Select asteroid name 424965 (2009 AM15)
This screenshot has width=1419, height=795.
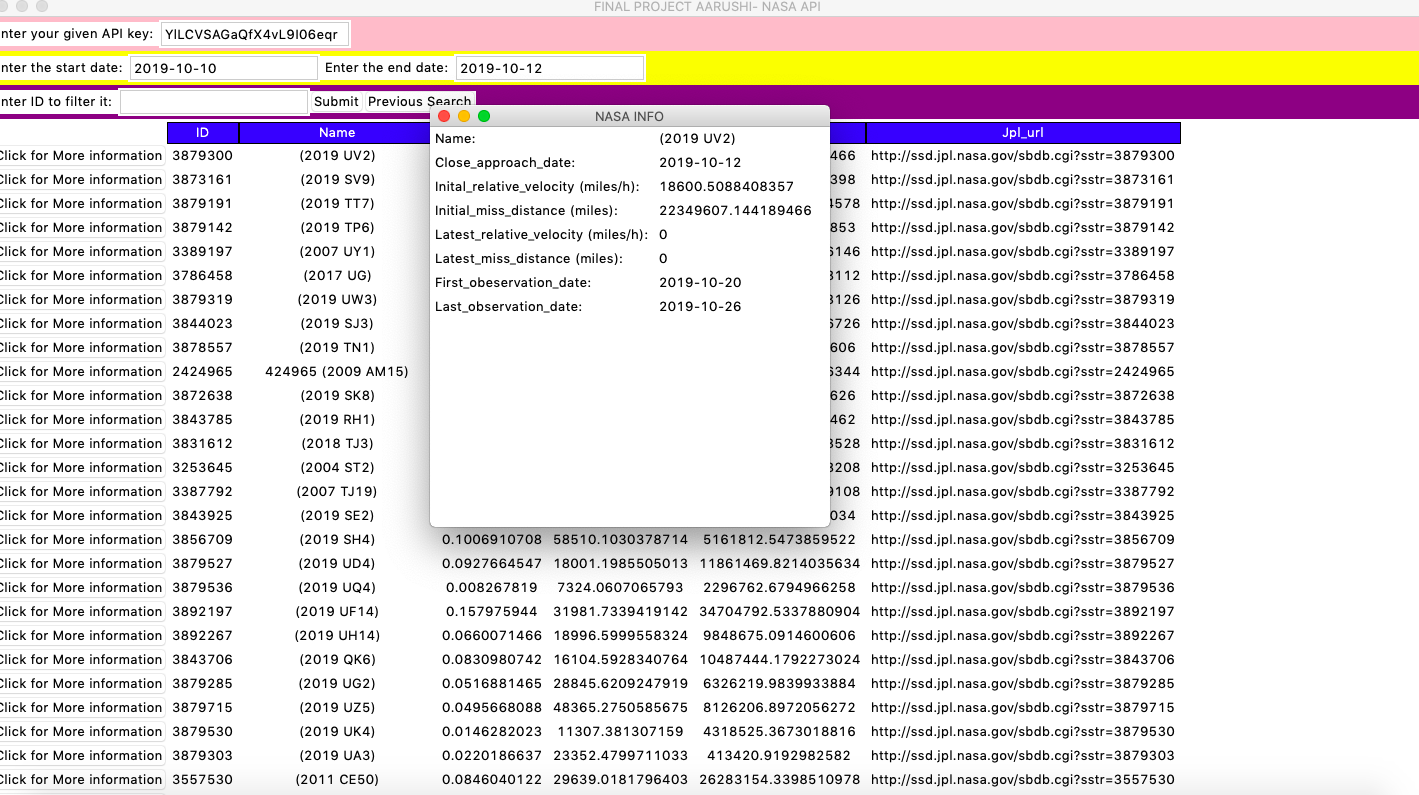[x=337, y=372]
